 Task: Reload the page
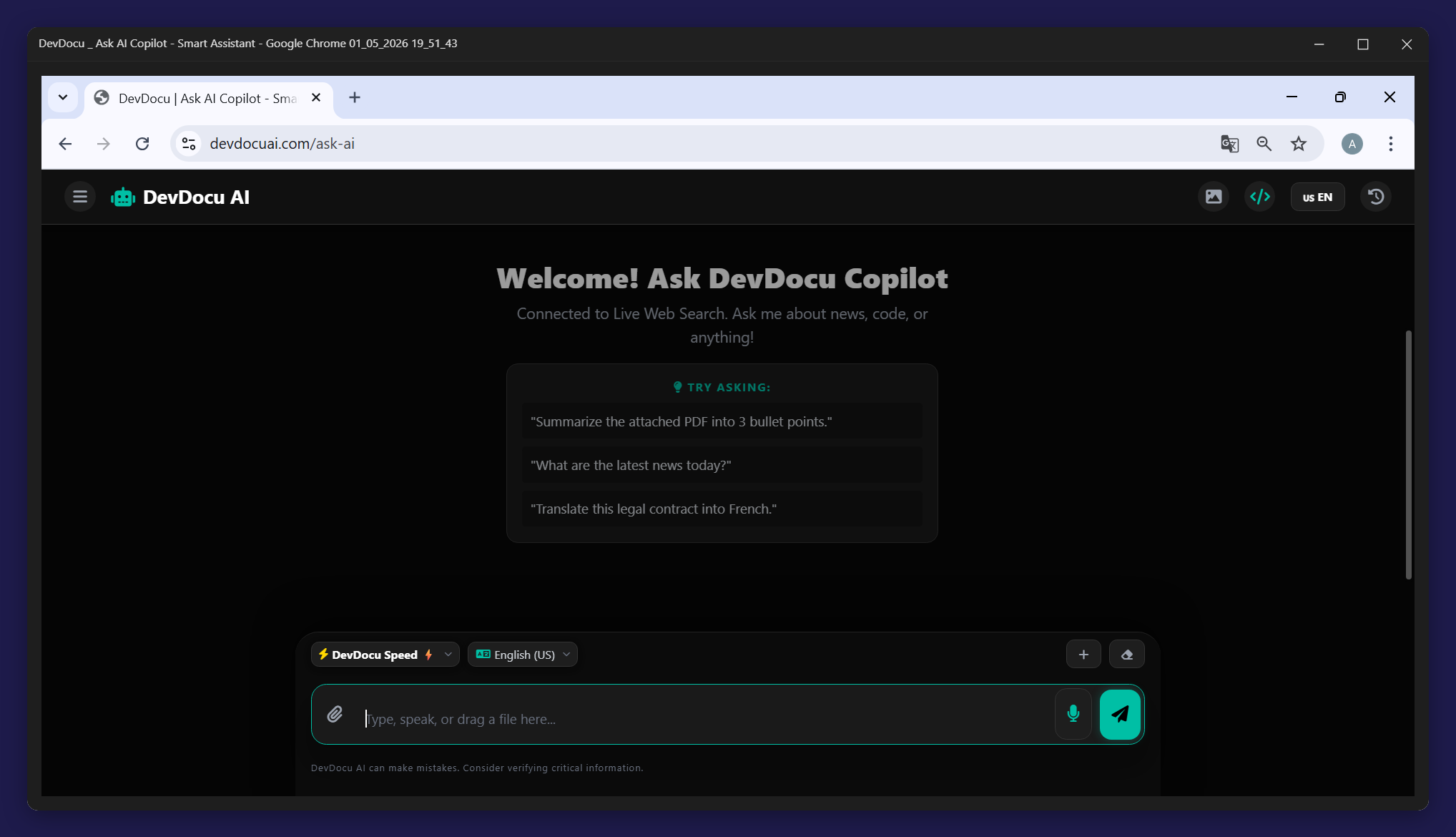(x=142, y=144)
